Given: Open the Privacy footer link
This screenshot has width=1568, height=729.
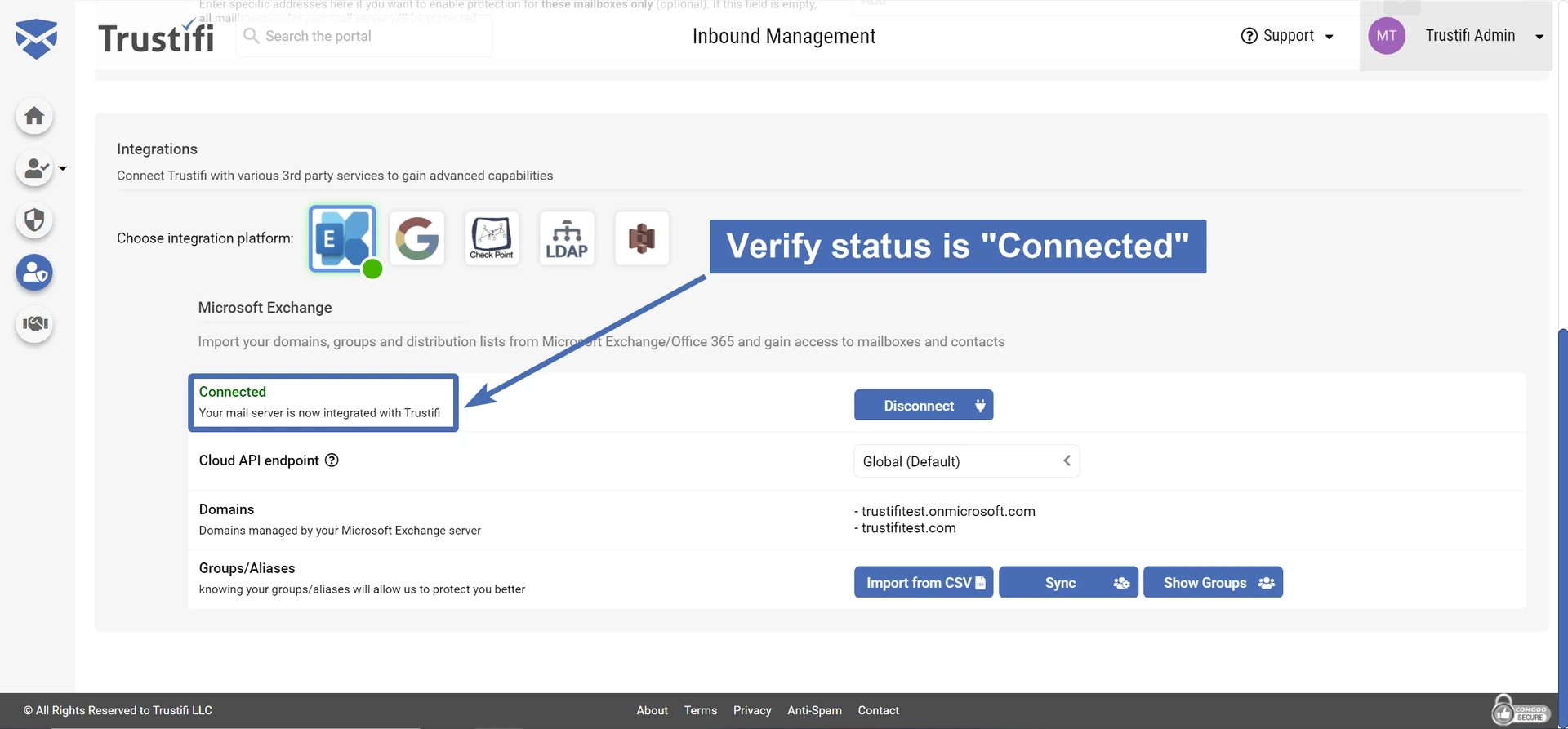Looking at the screenshot, I should click(x=752, y=710).
